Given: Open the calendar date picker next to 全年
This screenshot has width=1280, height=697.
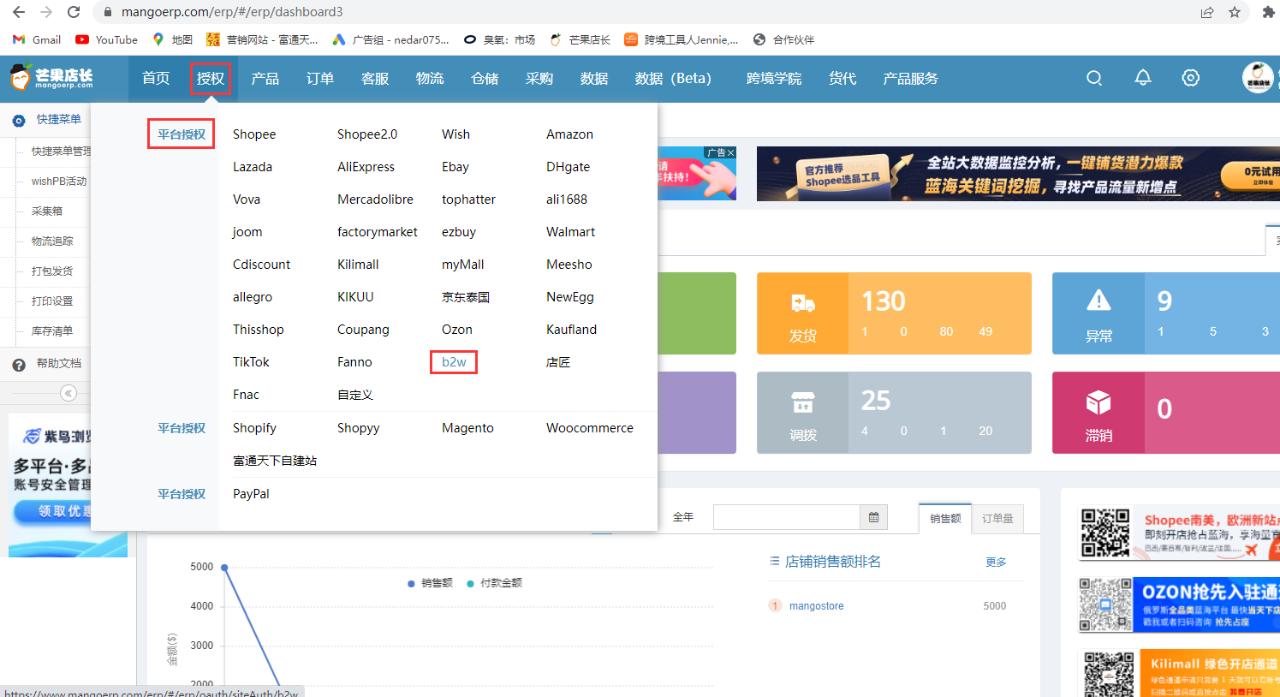Looking at the screenshot, I should coord(872,517).
